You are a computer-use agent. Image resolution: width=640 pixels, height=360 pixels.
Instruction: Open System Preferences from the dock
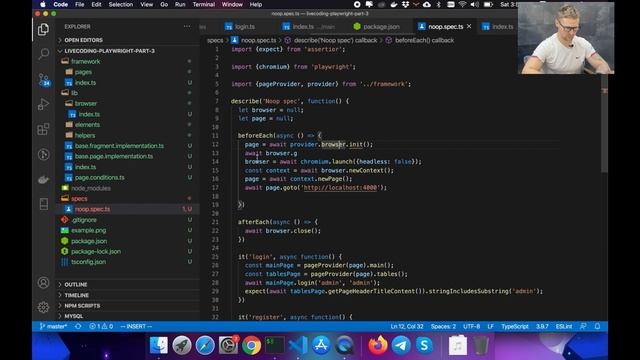[228, 345]
